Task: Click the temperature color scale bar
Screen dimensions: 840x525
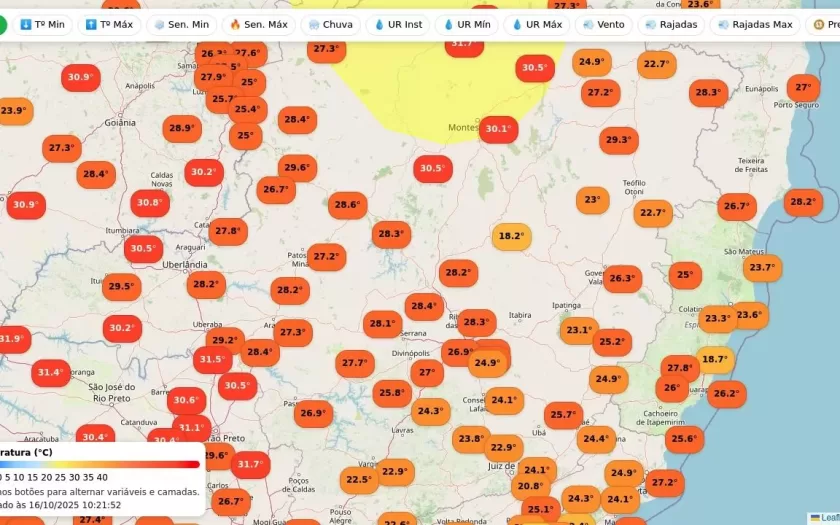Action: point(100,464)
